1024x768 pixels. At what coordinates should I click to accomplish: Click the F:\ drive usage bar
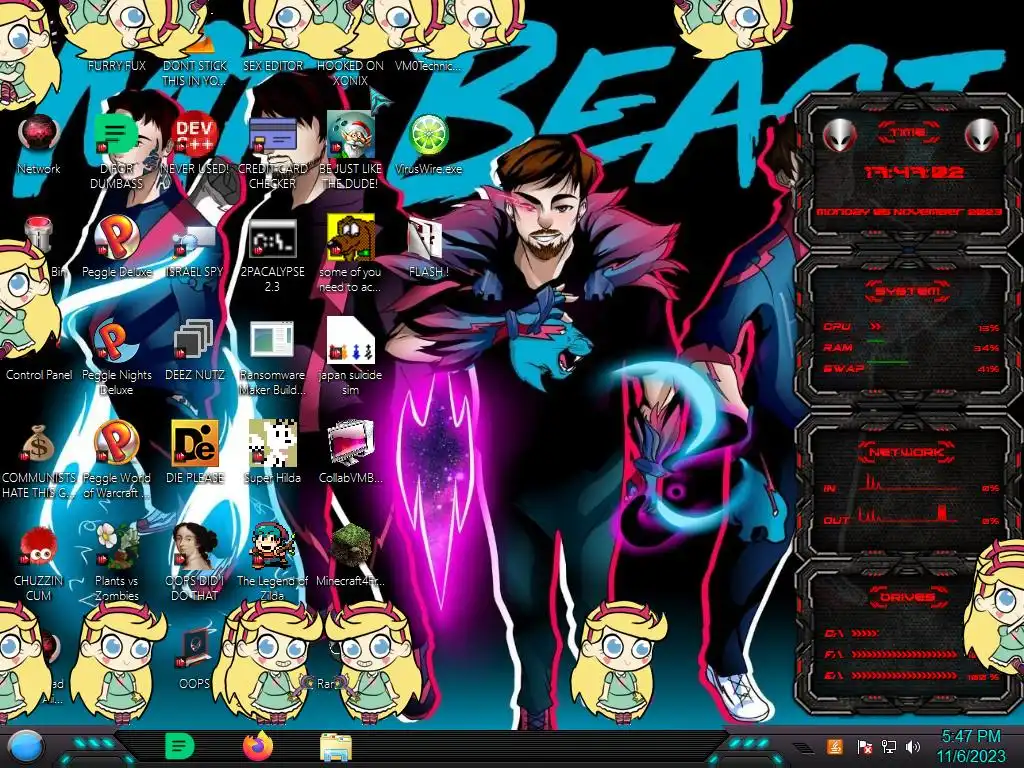pos(905,654)
